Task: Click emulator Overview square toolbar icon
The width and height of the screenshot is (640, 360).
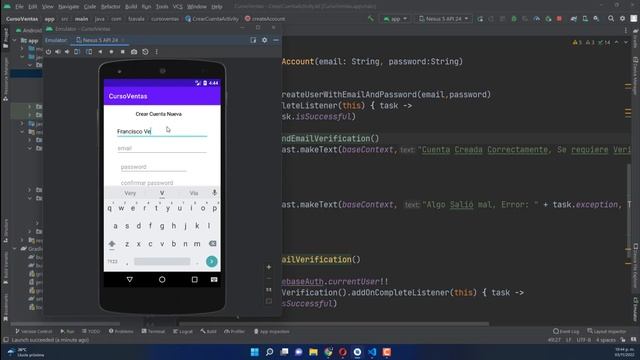Action: pyautogui.click(x=122, y=52)
